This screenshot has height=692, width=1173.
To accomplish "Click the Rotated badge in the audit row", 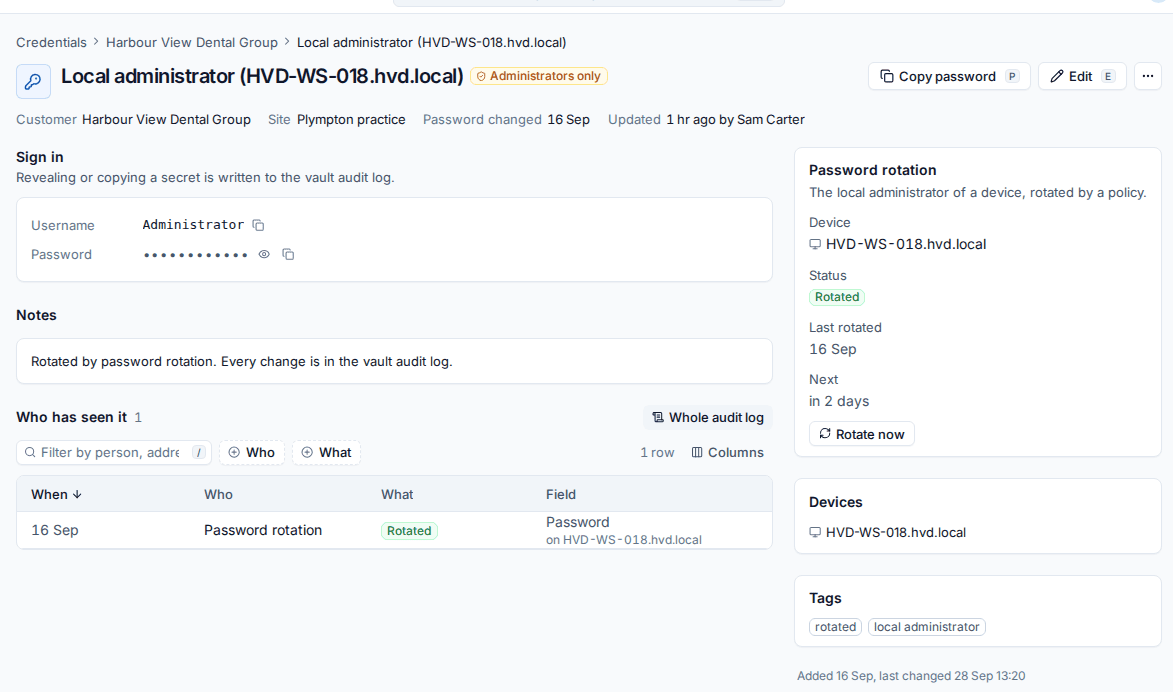I will point(409,531).
